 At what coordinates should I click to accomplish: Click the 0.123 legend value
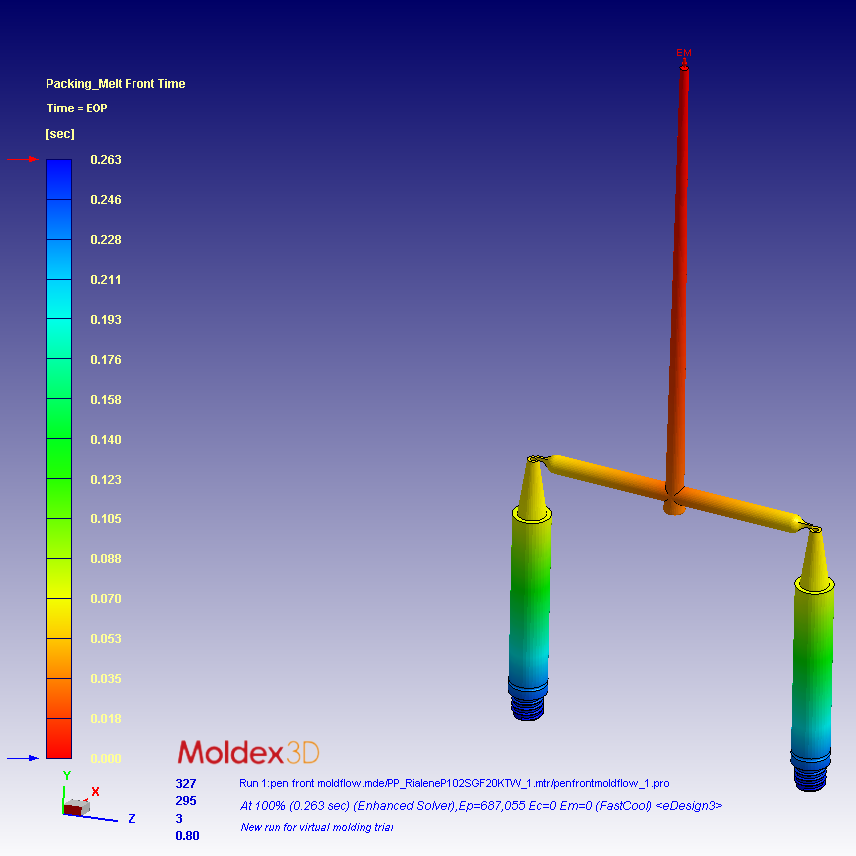point(106,479)
